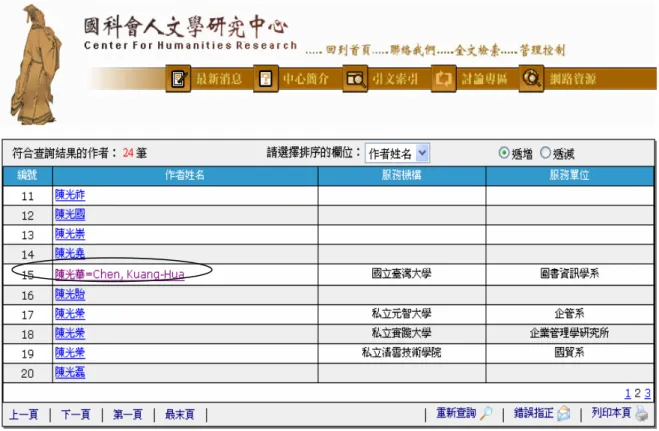The image size is (659, 431).
Task: Click the 編號 column header
Action: click(27, 175)
